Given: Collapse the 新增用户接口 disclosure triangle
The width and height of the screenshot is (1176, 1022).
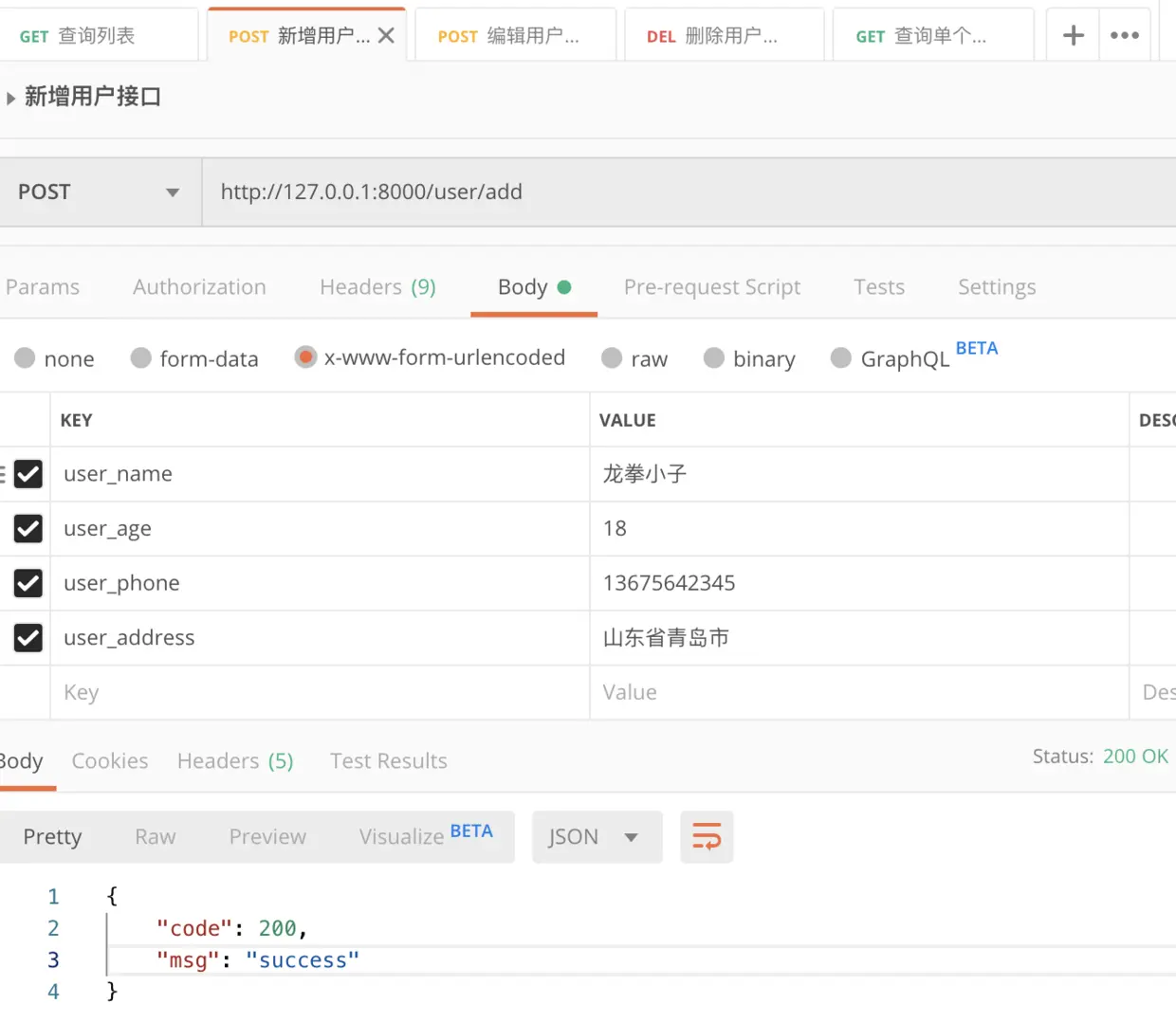Looking at the screenshot, I should tap(9, 96).
